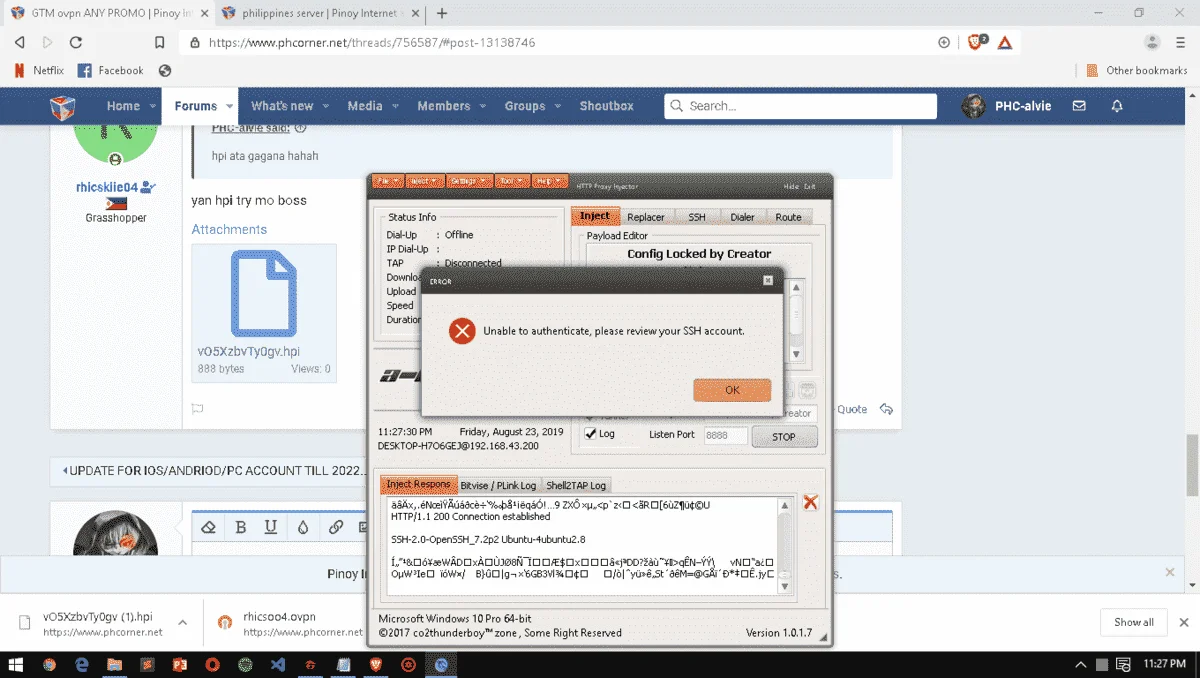Open the Other bookmarks folder

(1137, 70)
